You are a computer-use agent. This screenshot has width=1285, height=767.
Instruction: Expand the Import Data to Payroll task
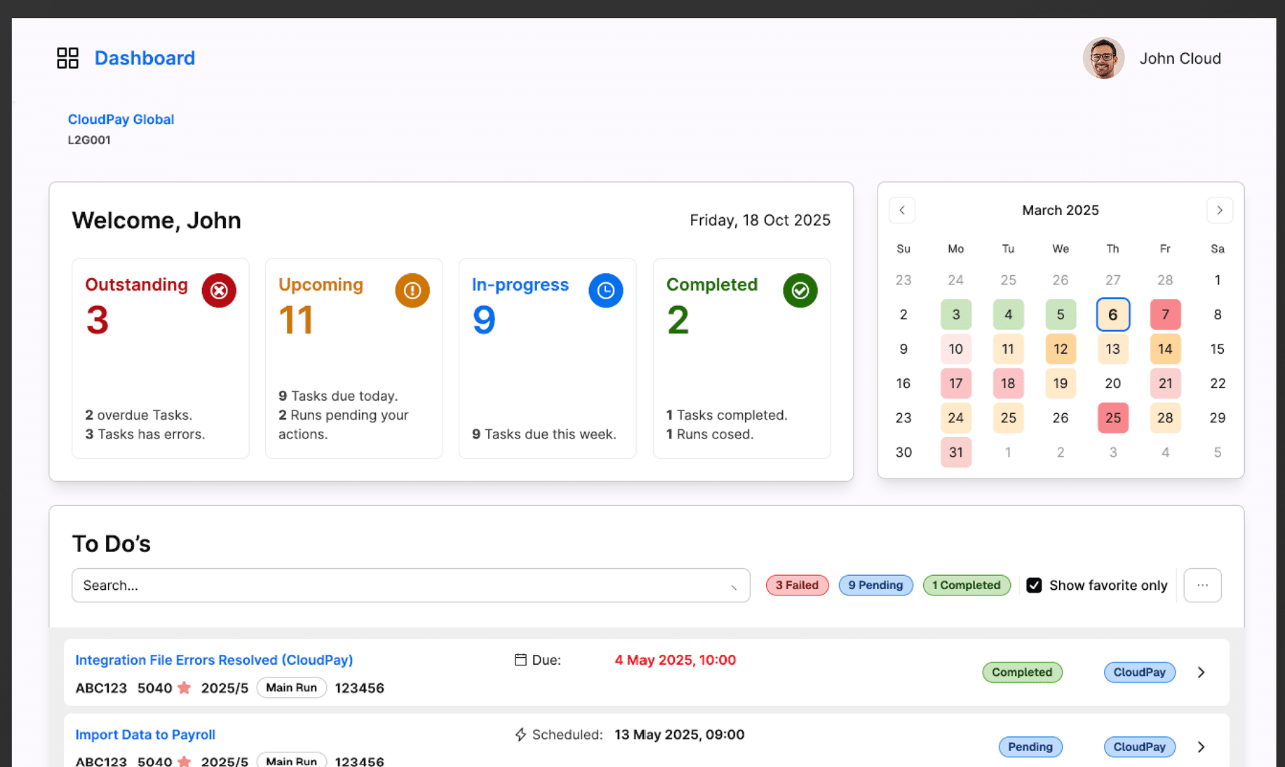click(x=1201, y=746)
